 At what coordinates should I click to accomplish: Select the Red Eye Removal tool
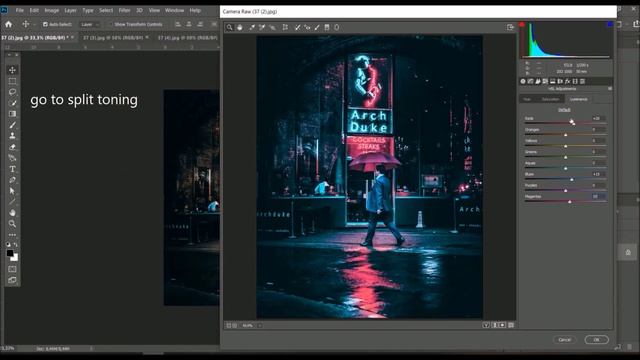[307, 27]
